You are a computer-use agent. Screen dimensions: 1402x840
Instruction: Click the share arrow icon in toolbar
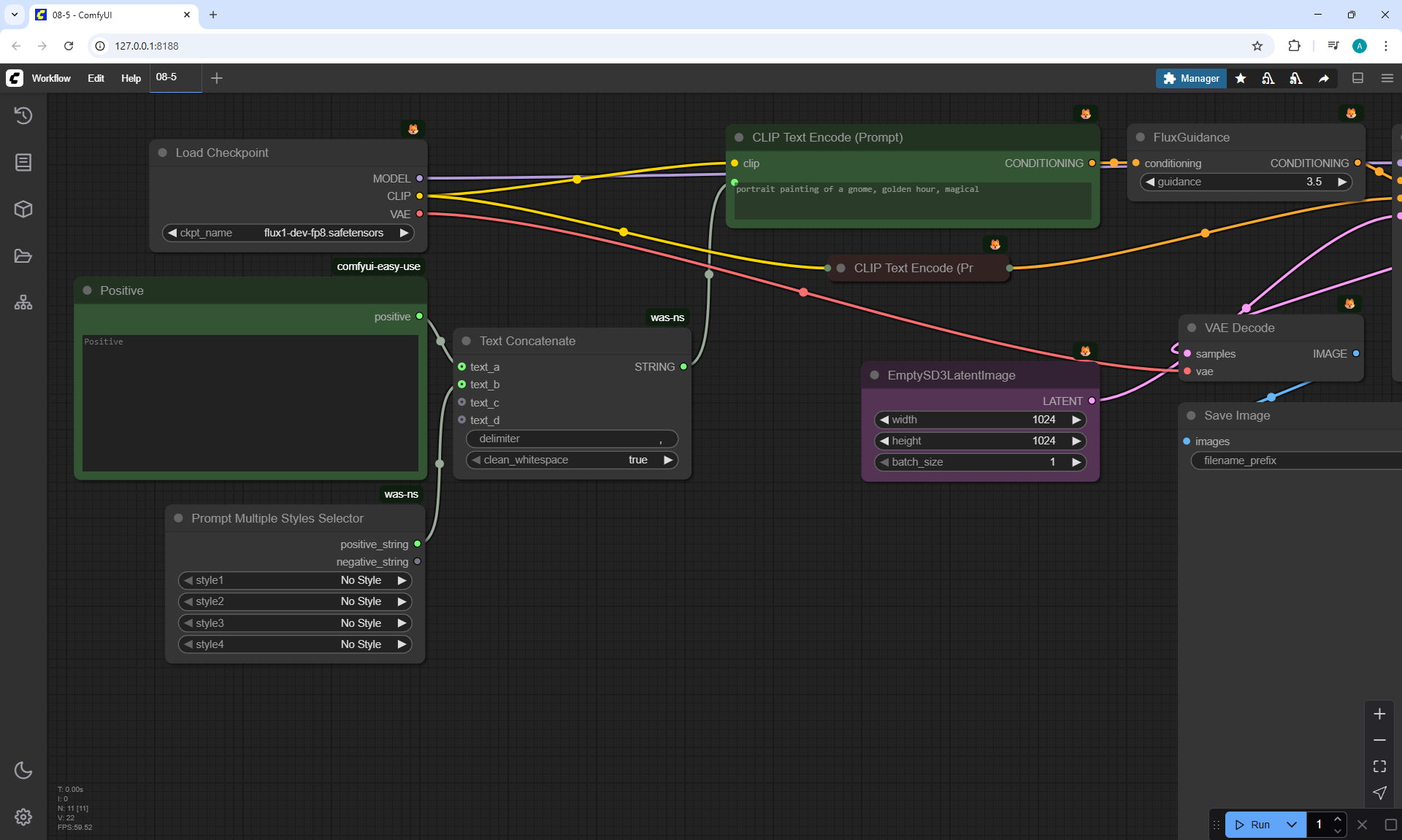(1324, 78)
